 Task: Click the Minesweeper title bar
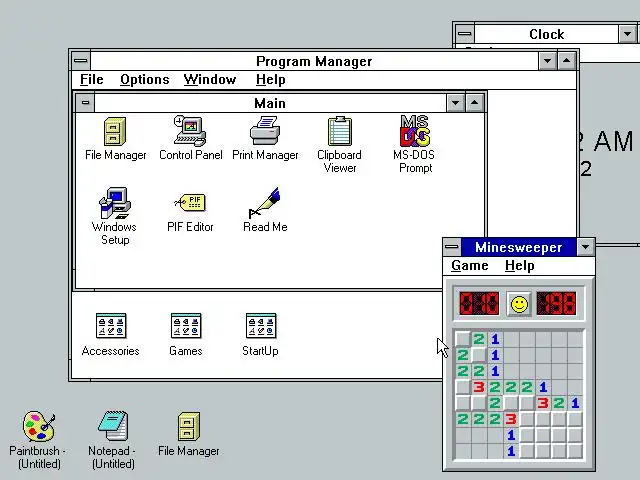(x=519, y=247)
